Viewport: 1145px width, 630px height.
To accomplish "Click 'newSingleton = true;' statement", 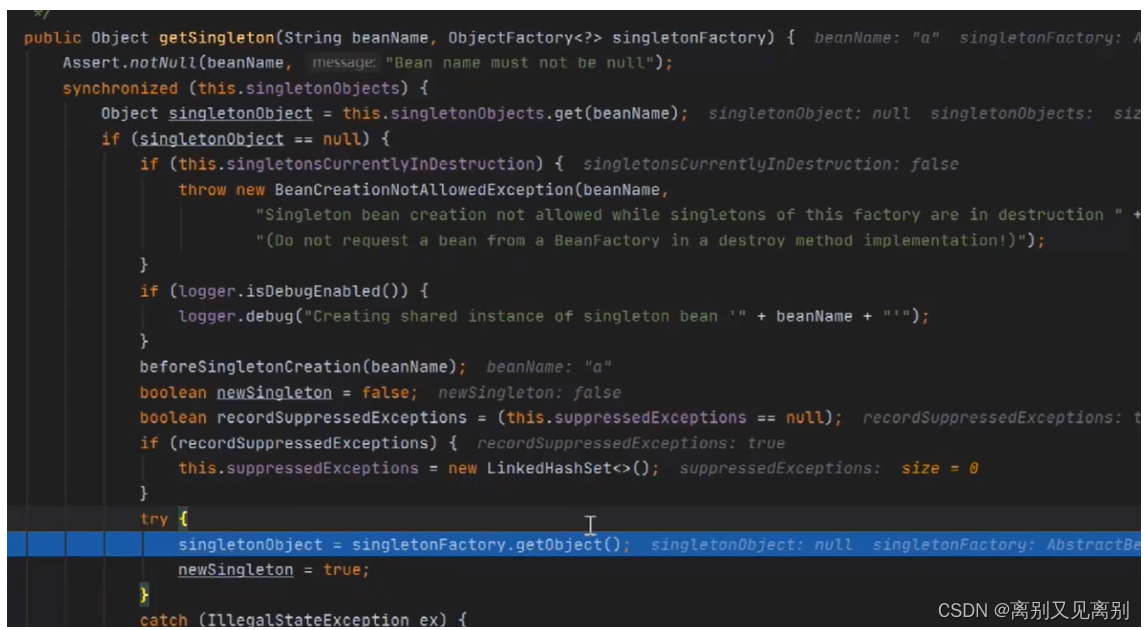I will [x=274, y=569].
